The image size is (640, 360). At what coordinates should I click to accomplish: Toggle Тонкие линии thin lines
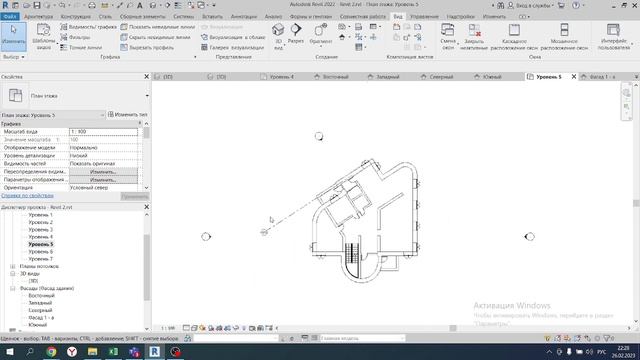click(81, 47)
